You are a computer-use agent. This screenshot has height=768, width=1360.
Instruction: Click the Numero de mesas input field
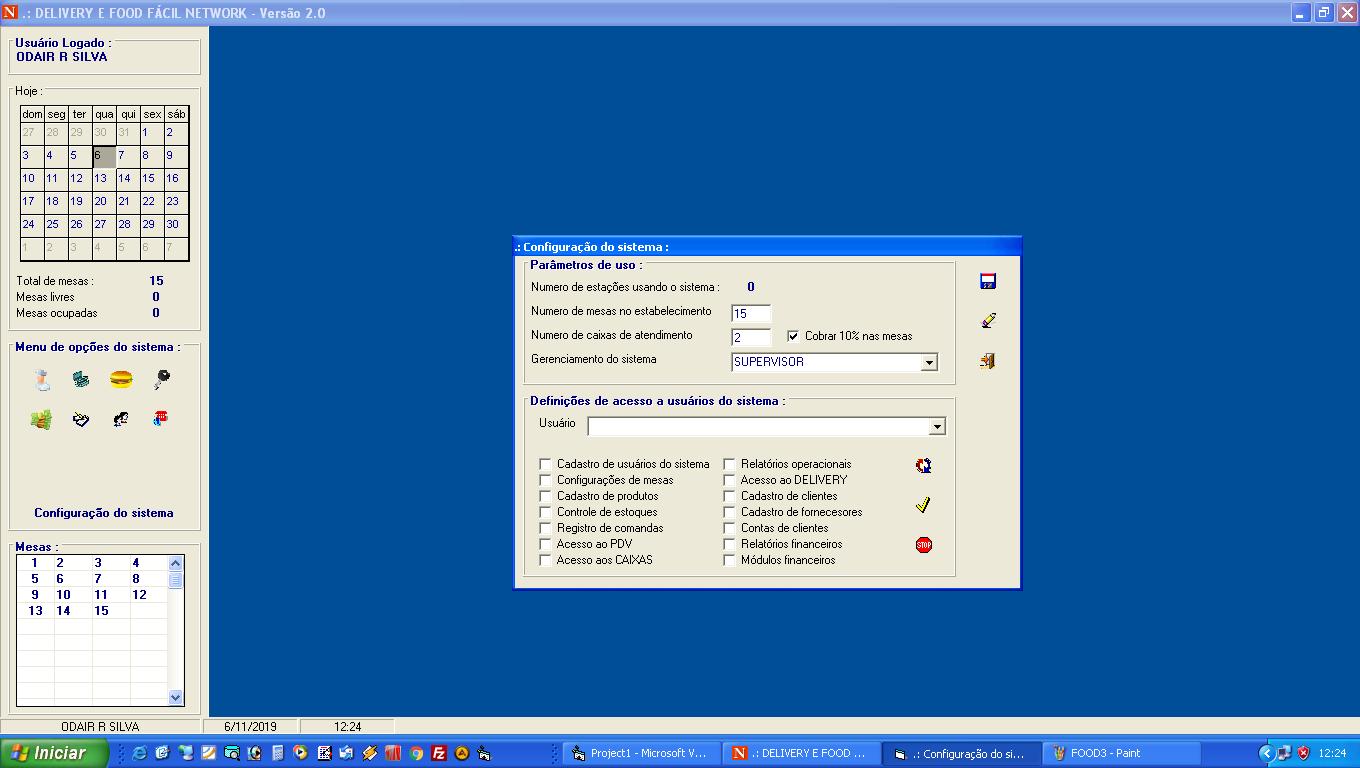pos(751,314)
